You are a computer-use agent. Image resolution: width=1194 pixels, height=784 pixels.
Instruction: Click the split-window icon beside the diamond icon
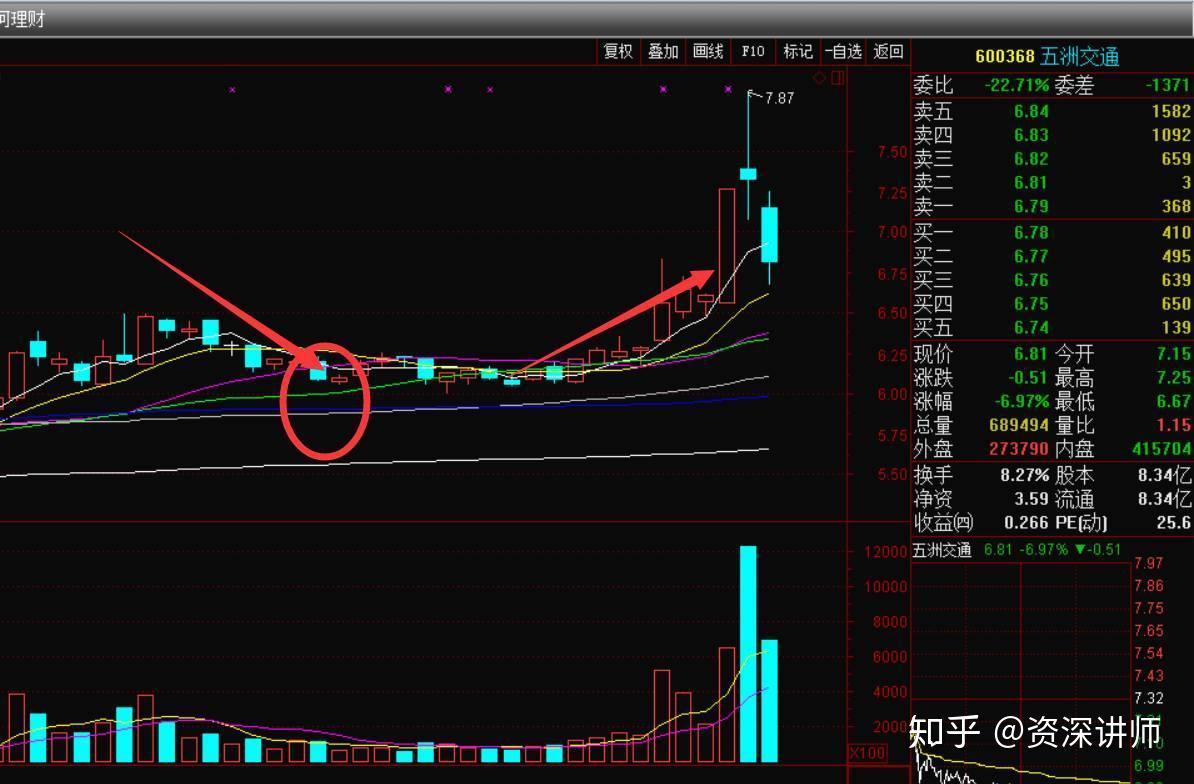click(x=838, y=78)
